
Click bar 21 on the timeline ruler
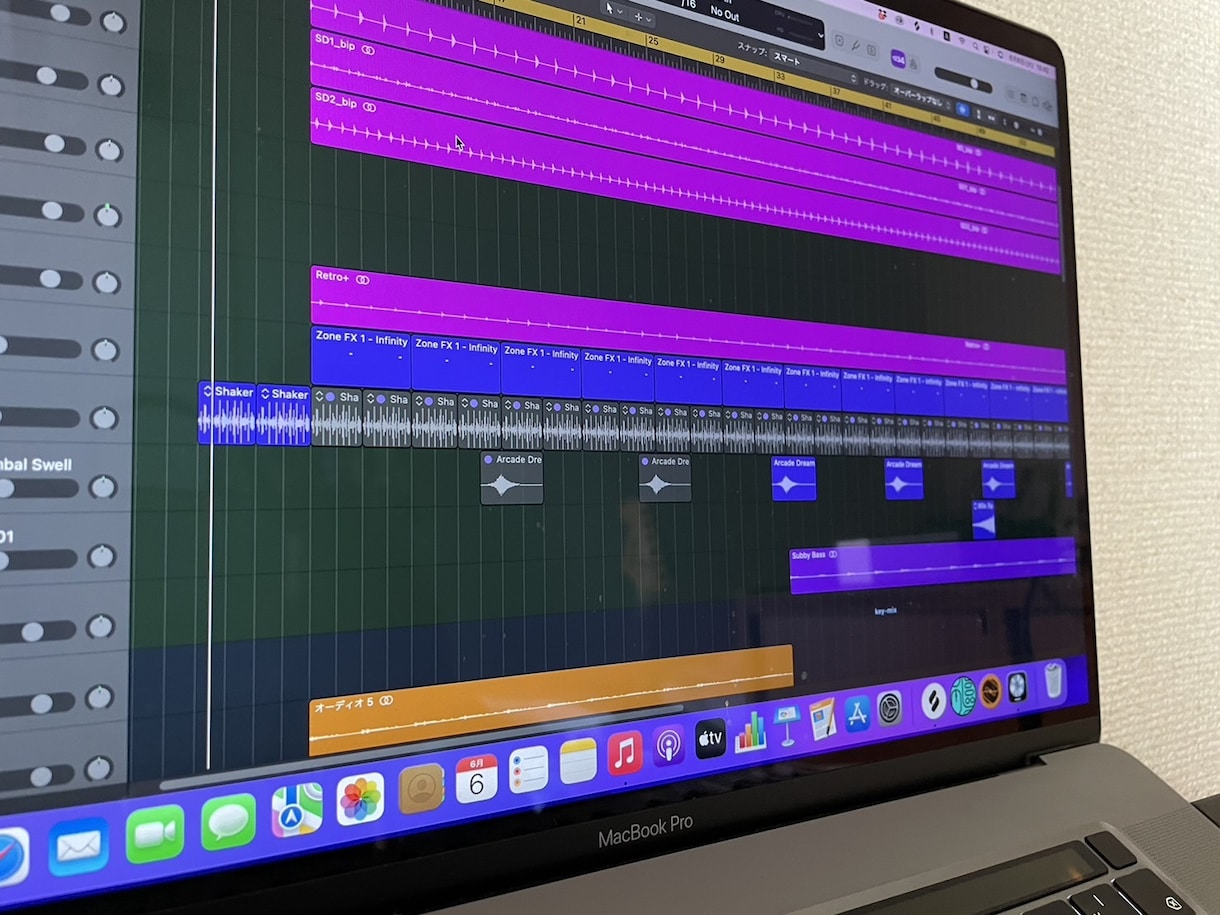tap(580, 20)
